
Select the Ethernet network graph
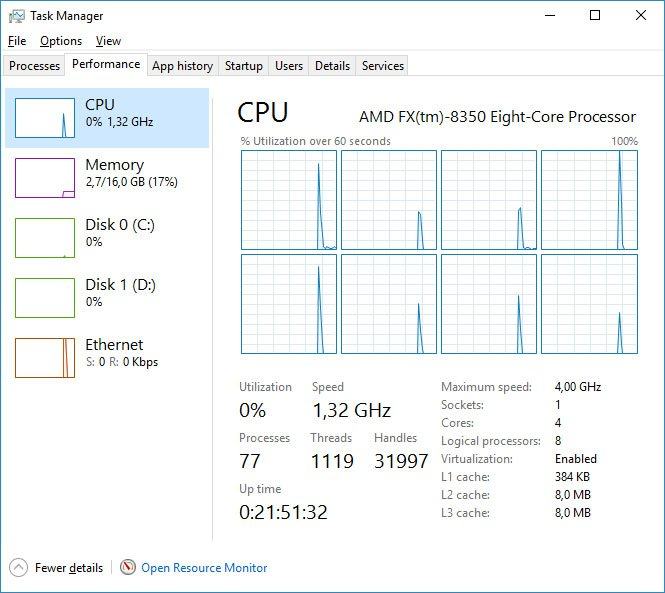pos(45,358)
